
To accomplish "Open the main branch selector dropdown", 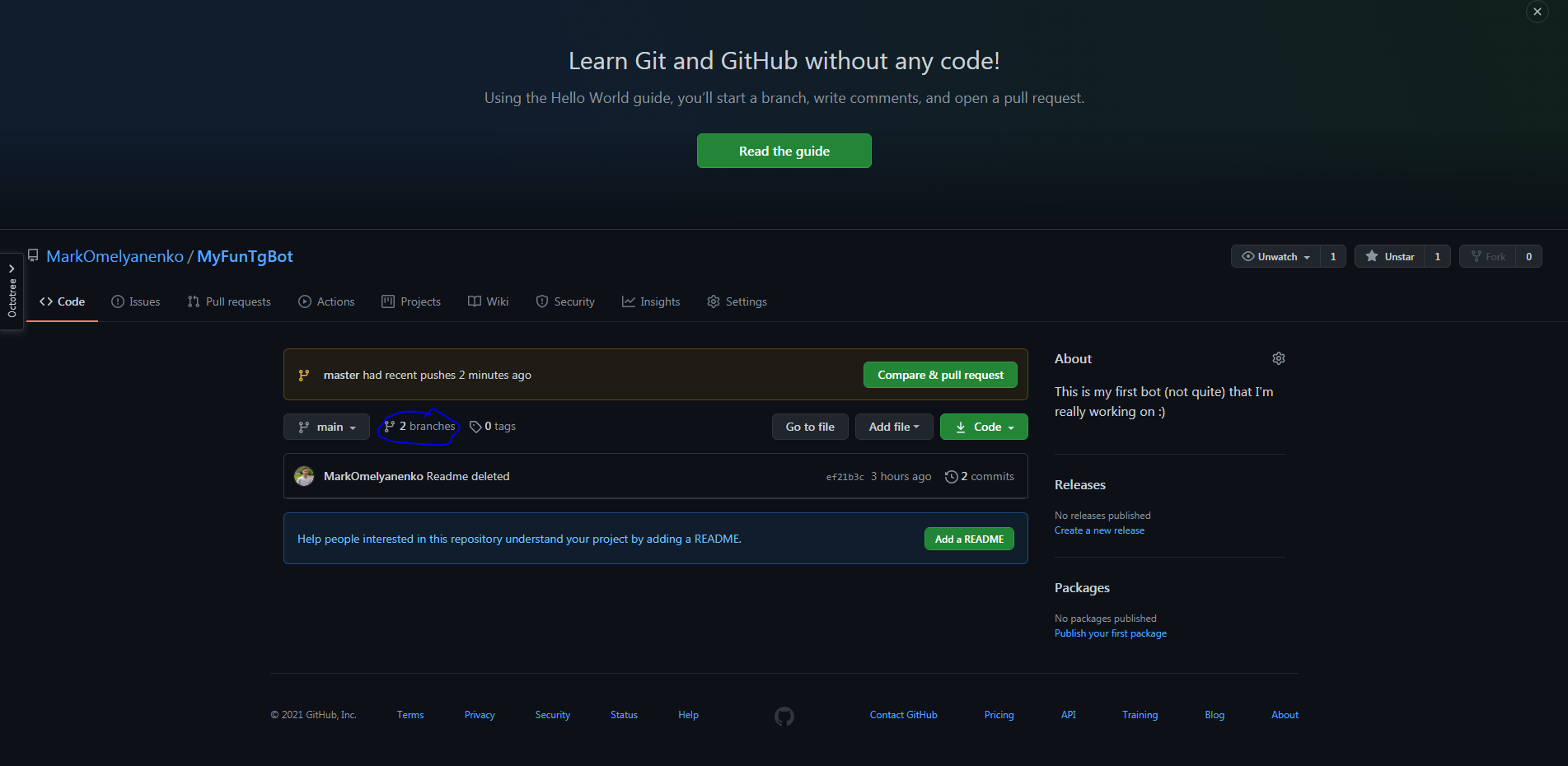I will tap(326, 427).
